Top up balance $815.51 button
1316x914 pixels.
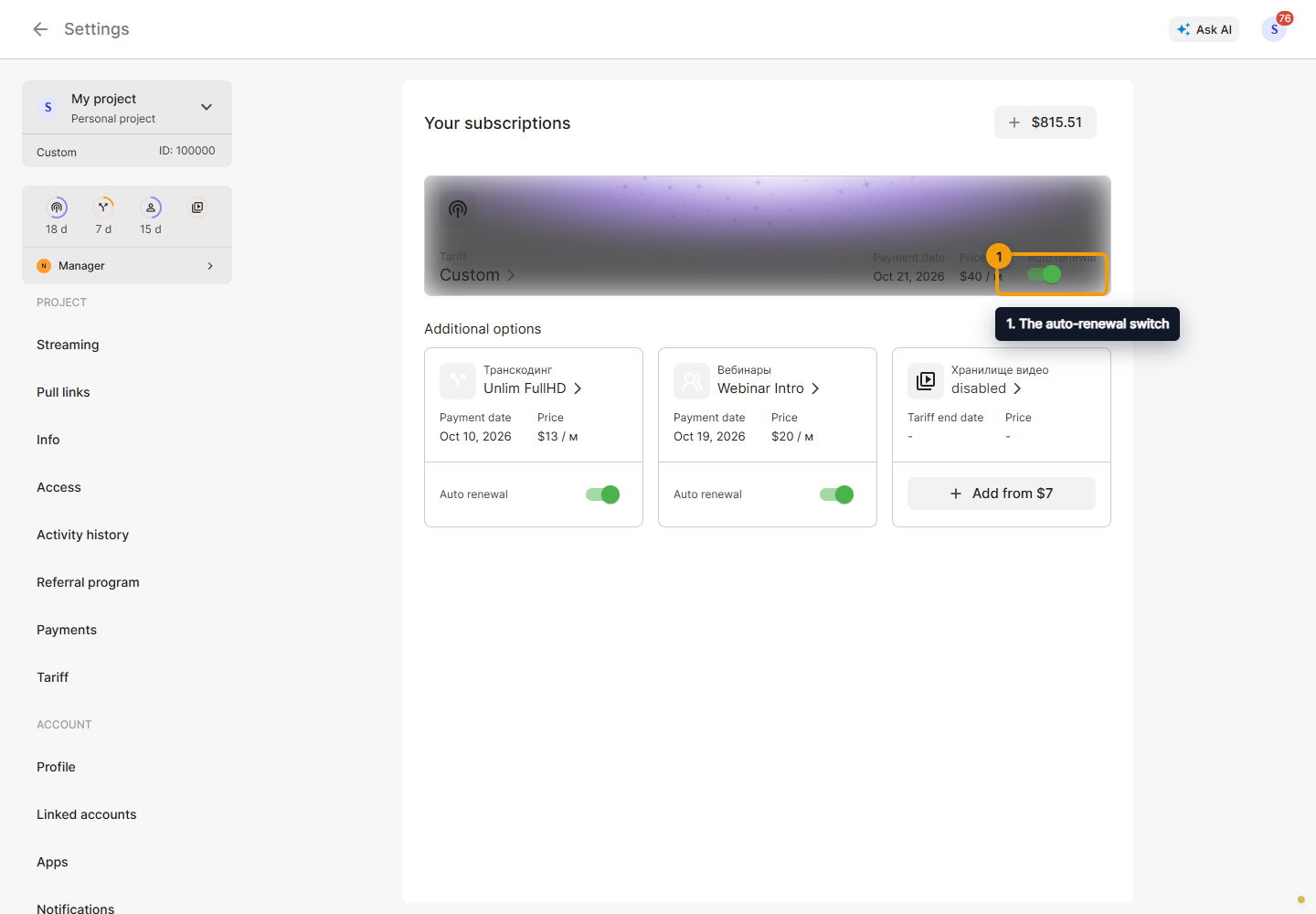(x=1045, y=122)
